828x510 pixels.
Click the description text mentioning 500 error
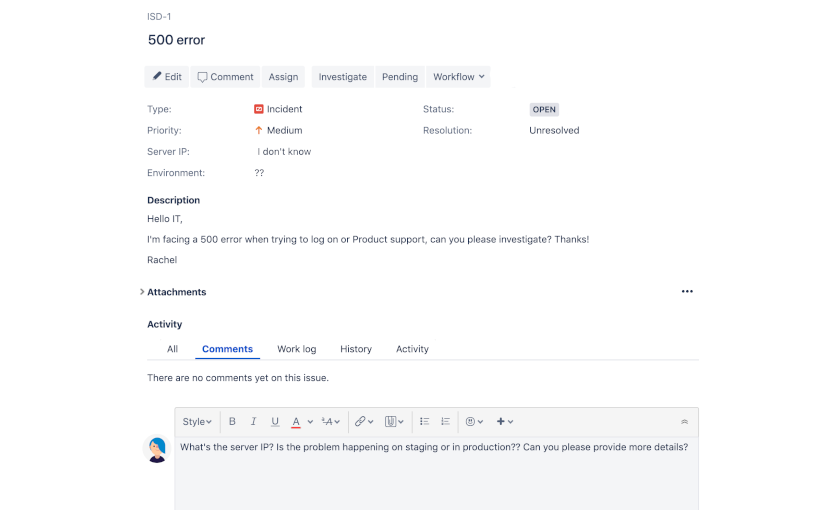368,239
